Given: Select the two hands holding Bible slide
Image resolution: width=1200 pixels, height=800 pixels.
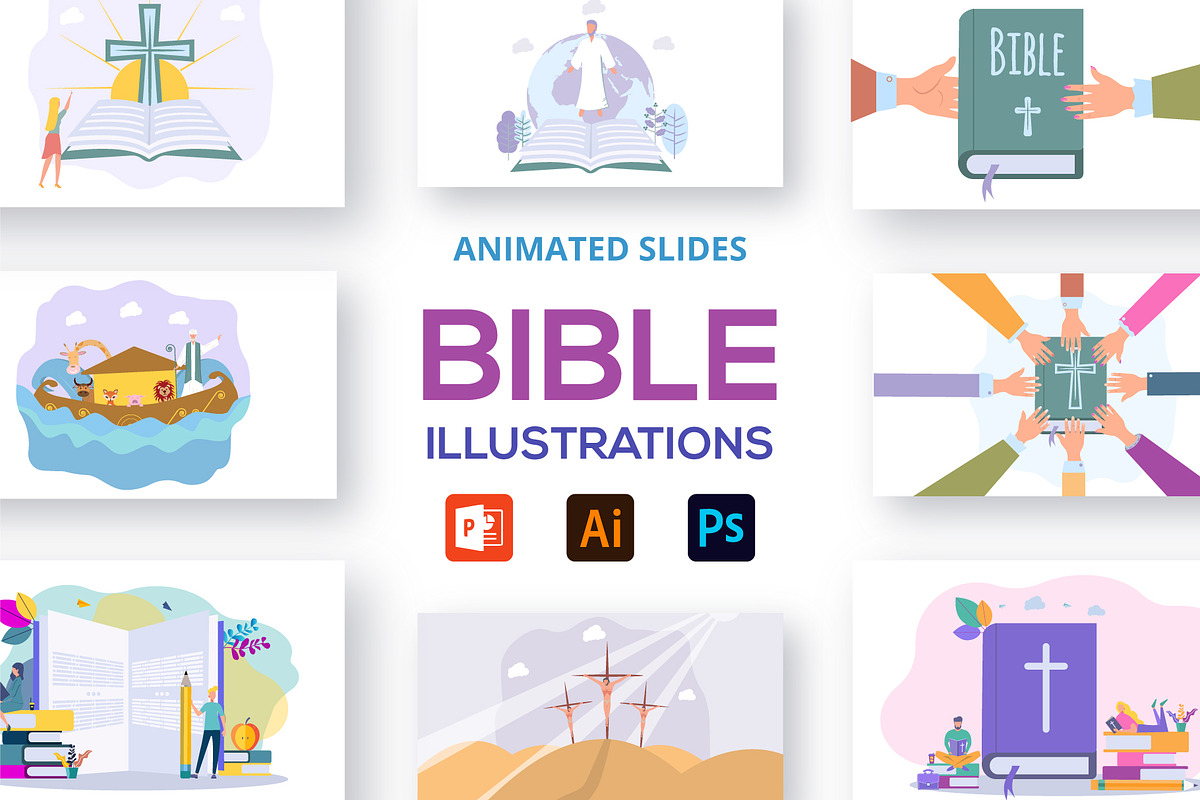Looking at the screenshot, I should (x=1026, y=104).
